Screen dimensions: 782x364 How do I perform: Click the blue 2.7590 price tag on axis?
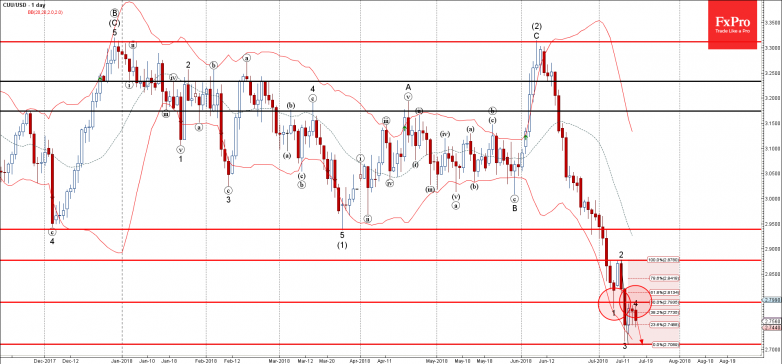click(771, 301)
